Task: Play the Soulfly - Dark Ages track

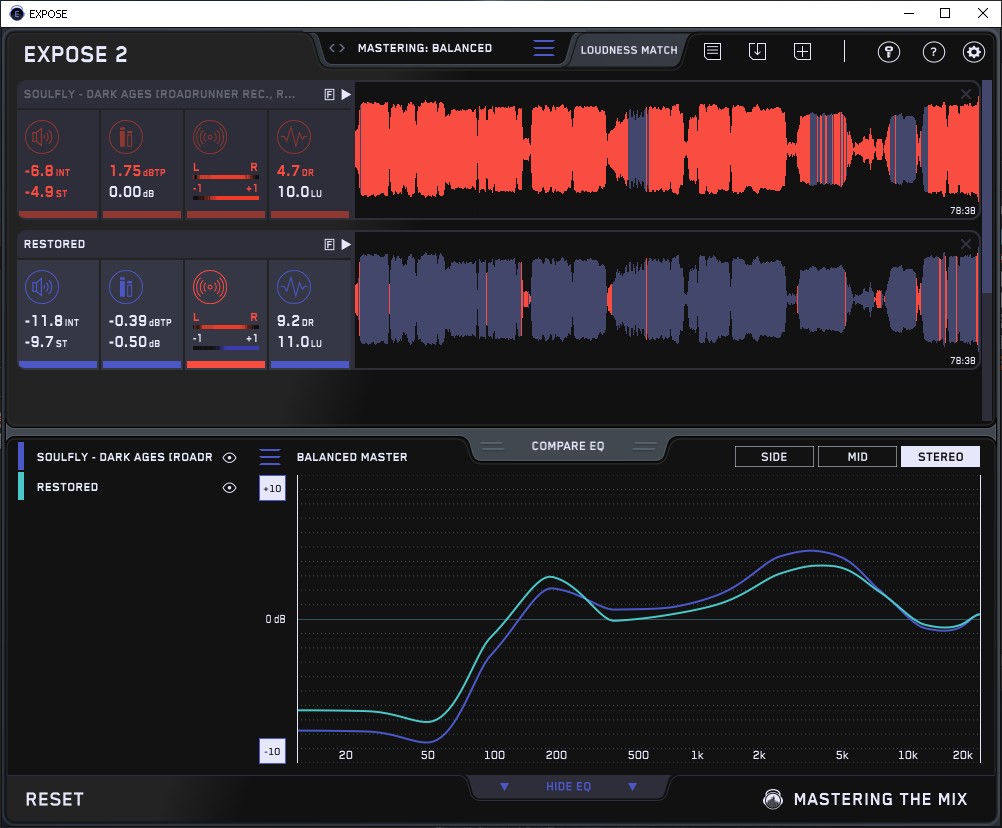Action: pos(346,95)
